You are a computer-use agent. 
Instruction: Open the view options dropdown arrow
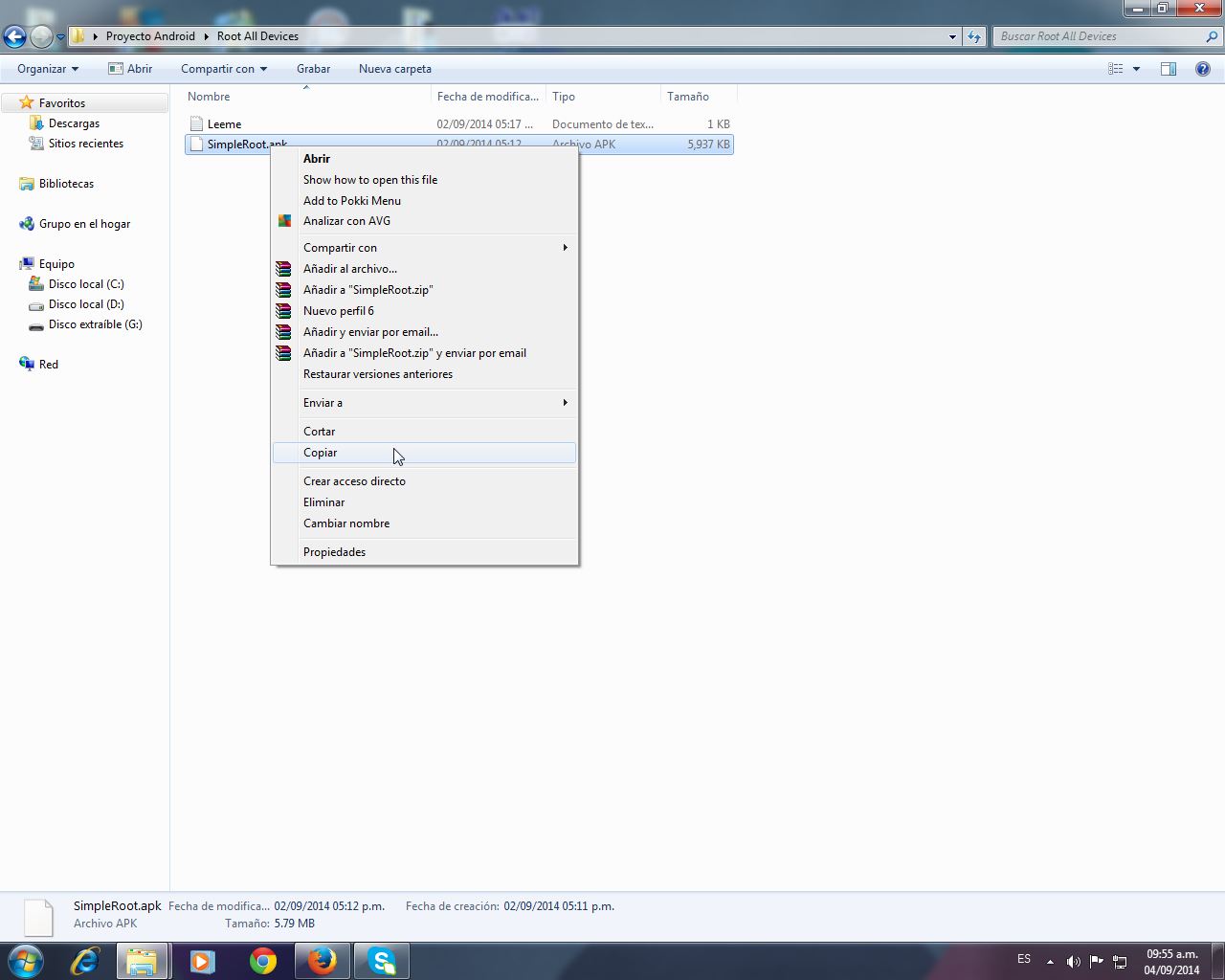1136,69
